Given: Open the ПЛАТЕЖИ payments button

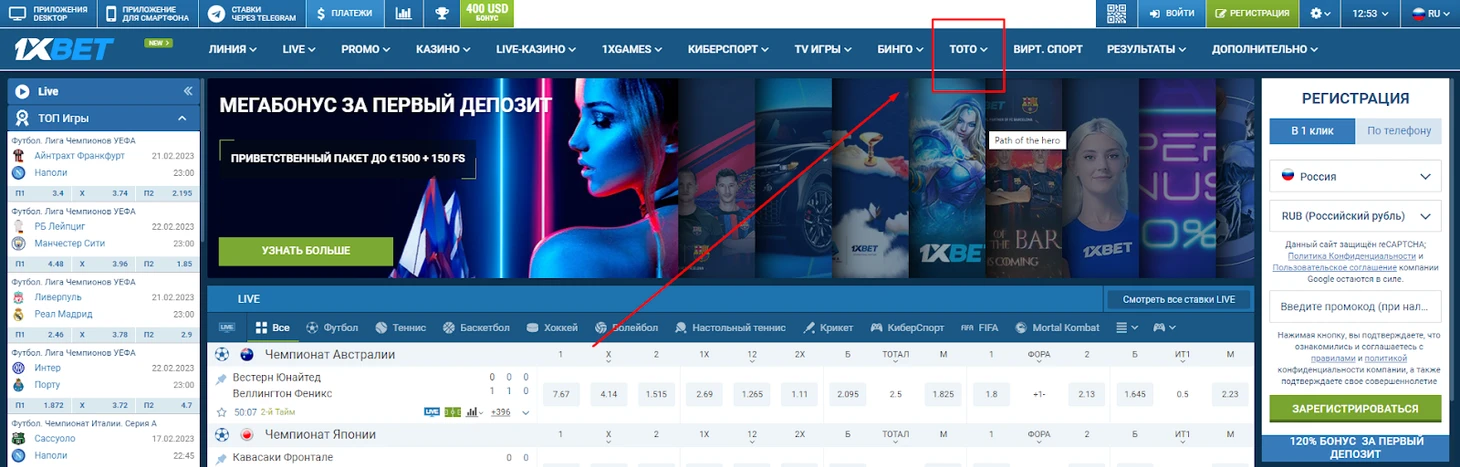Looking at the screenshot, I should point(344,14).
